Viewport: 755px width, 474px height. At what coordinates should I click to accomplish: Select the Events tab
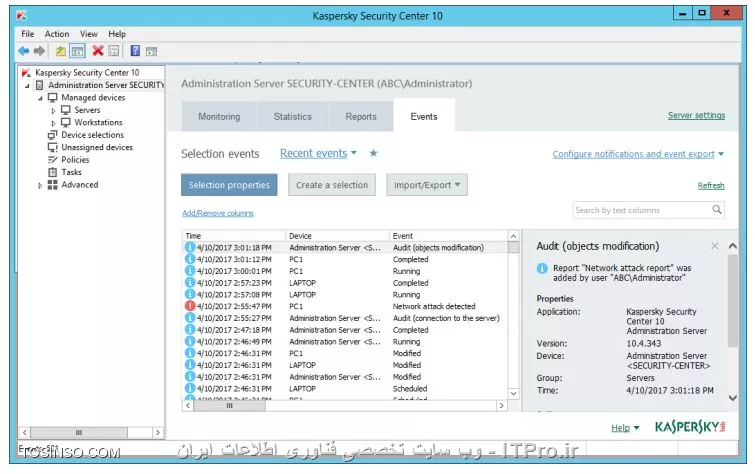coord(424,117)
